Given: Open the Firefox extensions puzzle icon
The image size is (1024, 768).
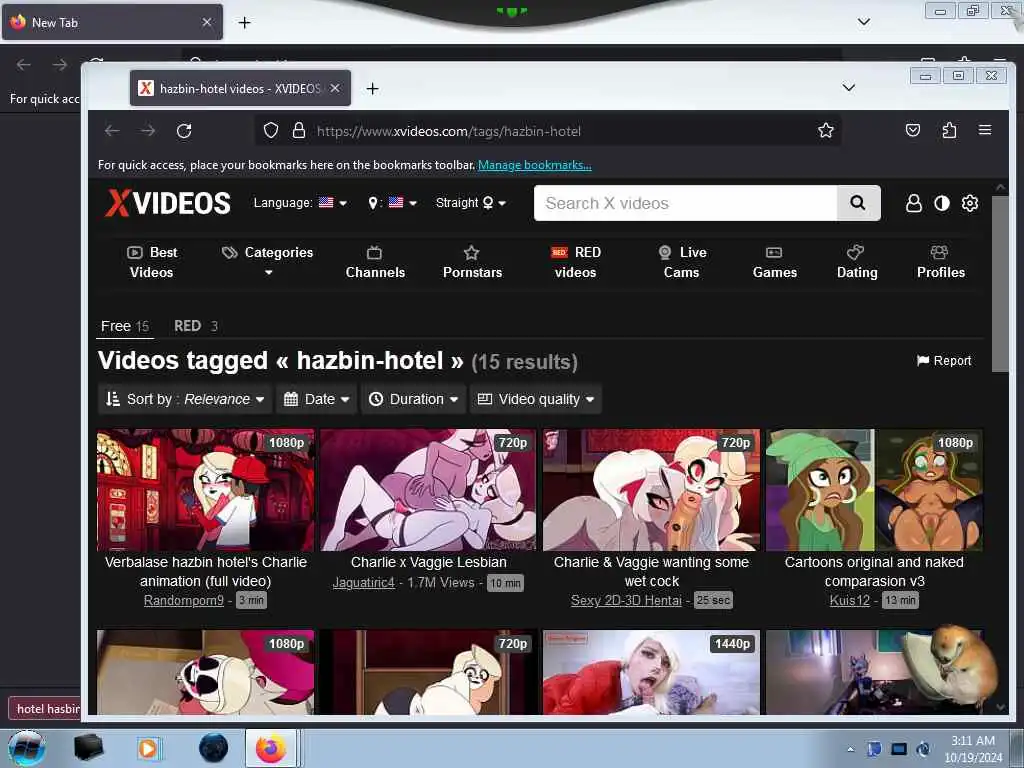Looking at the screenshot, I should (950, 131).
